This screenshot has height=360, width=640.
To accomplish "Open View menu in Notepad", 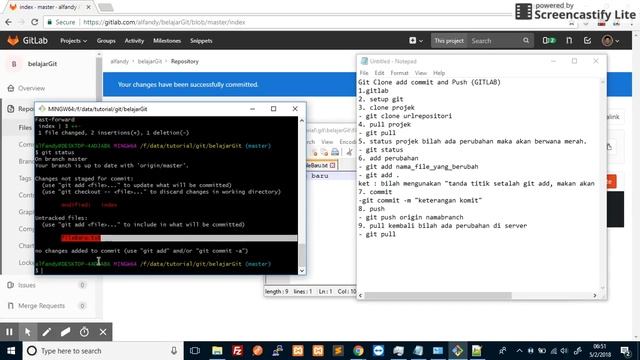I will (x=420, y=73).
